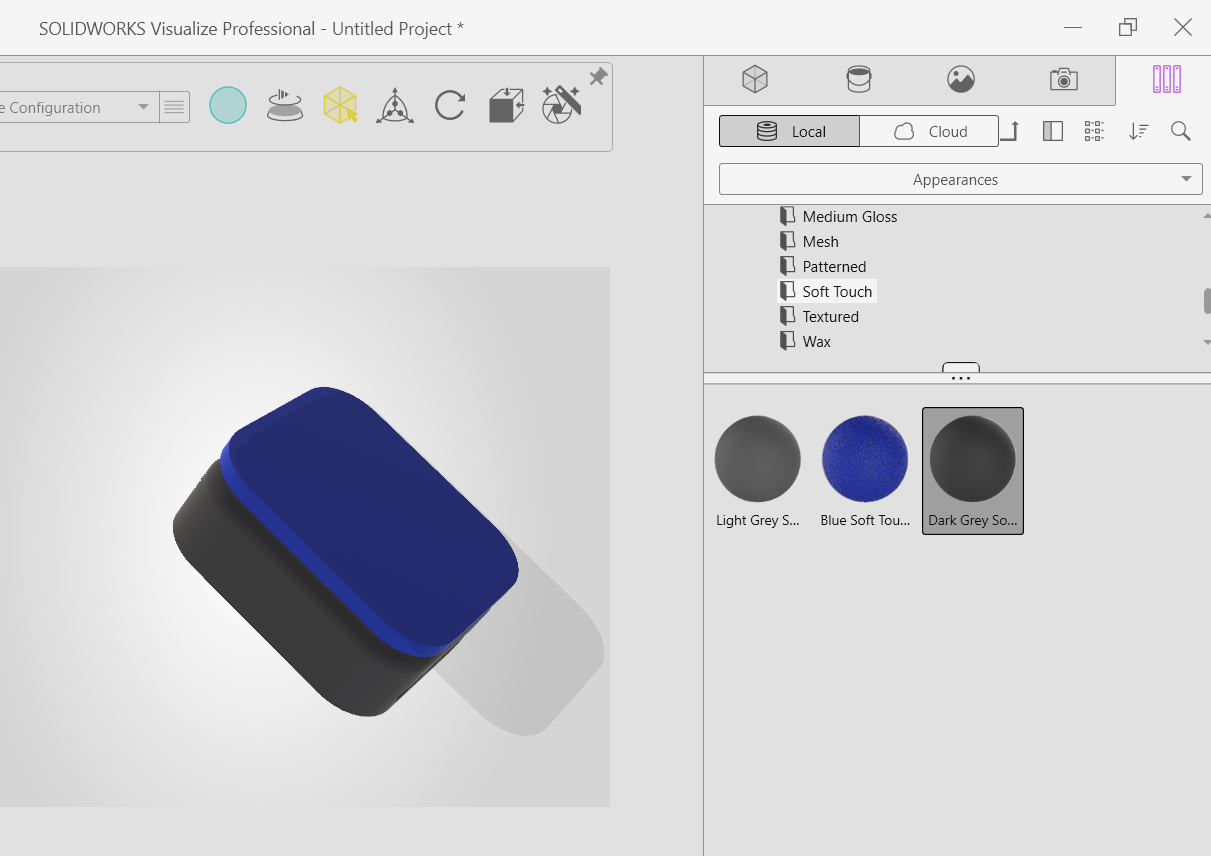Screen dimensions: 1211x856
Task: Open the sort order options icon
Action: pyautogui.click(x=1138, y=131)
